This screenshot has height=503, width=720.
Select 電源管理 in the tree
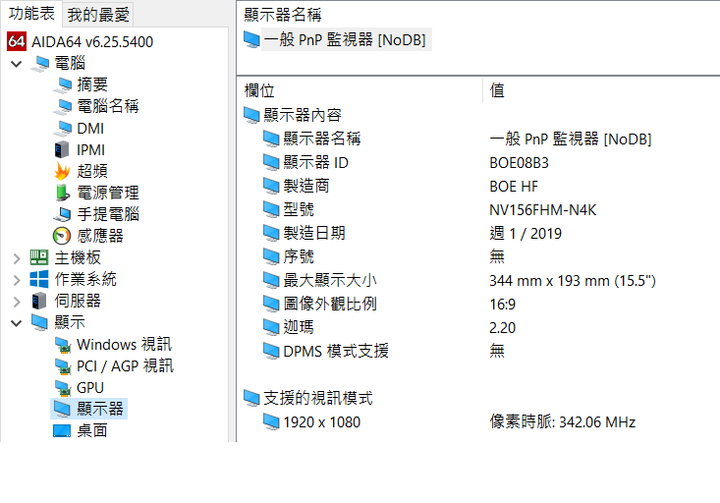pyautogui.click(x=108, y=192)
